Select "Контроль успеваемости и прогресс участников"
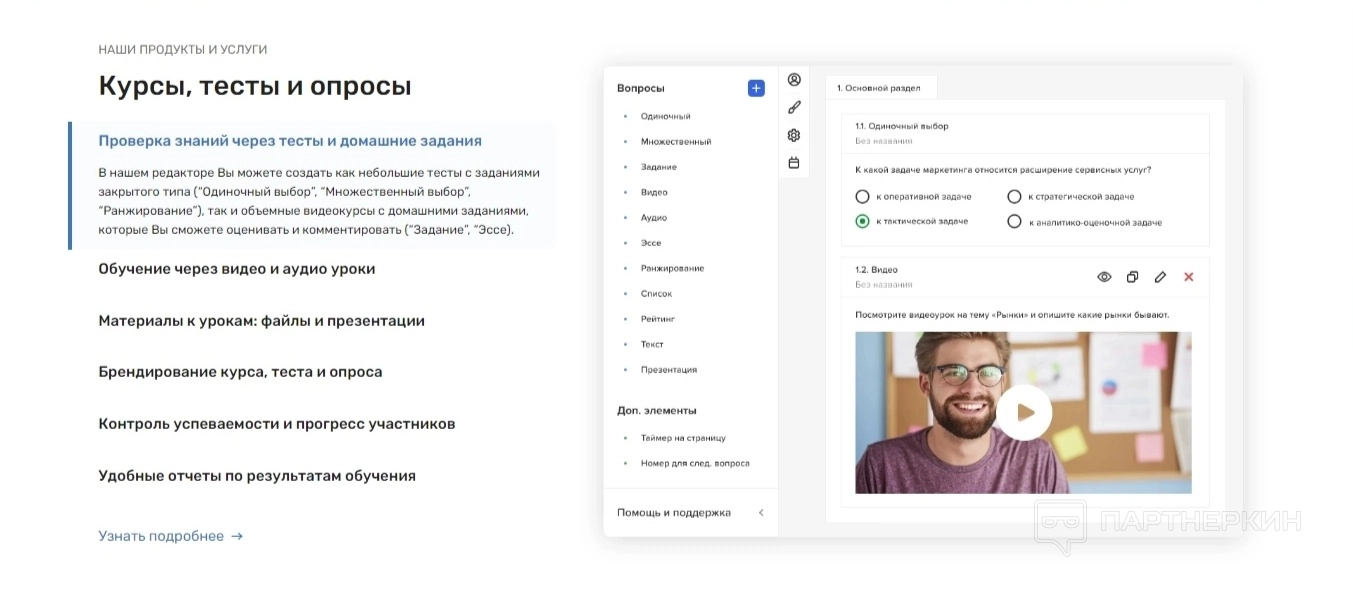The height and width of the screenshot is (609, 1353). coord(277,424)
